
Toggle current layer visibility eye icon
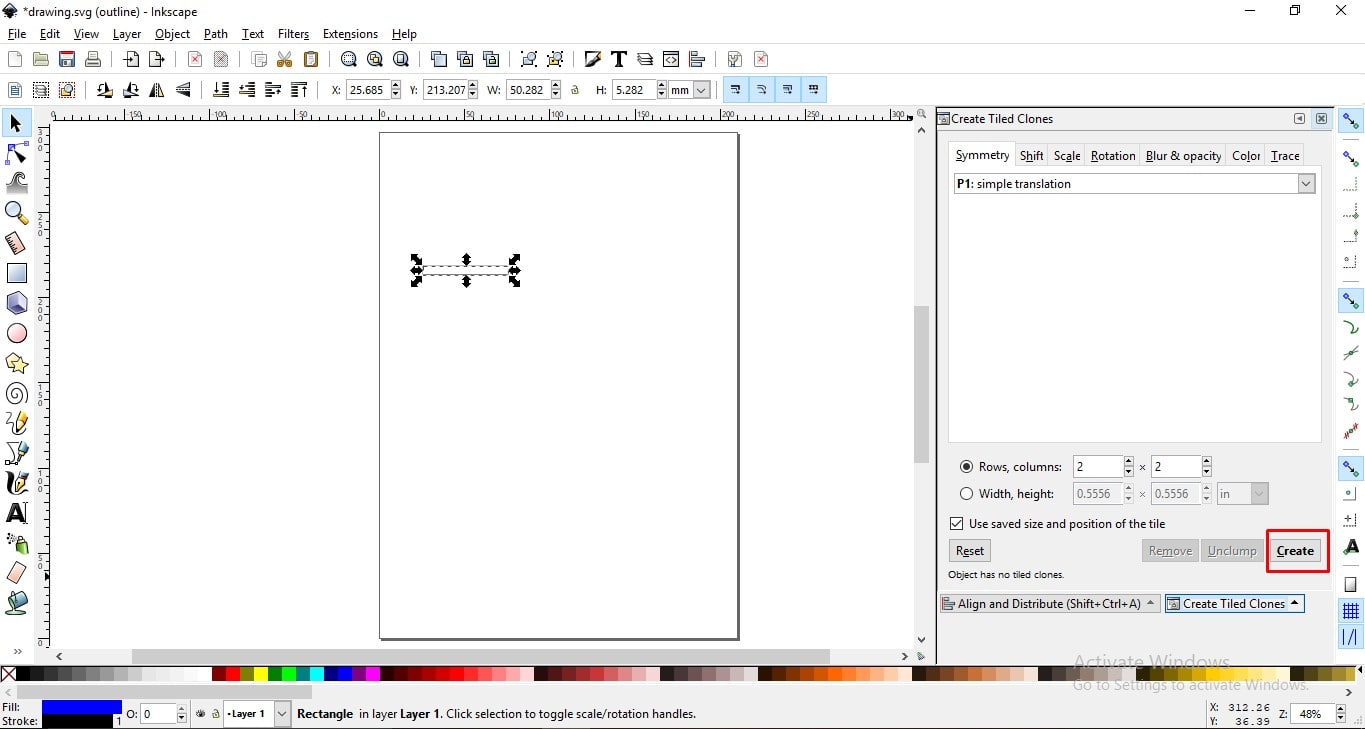pyautogui.click(x=201, y=714)
